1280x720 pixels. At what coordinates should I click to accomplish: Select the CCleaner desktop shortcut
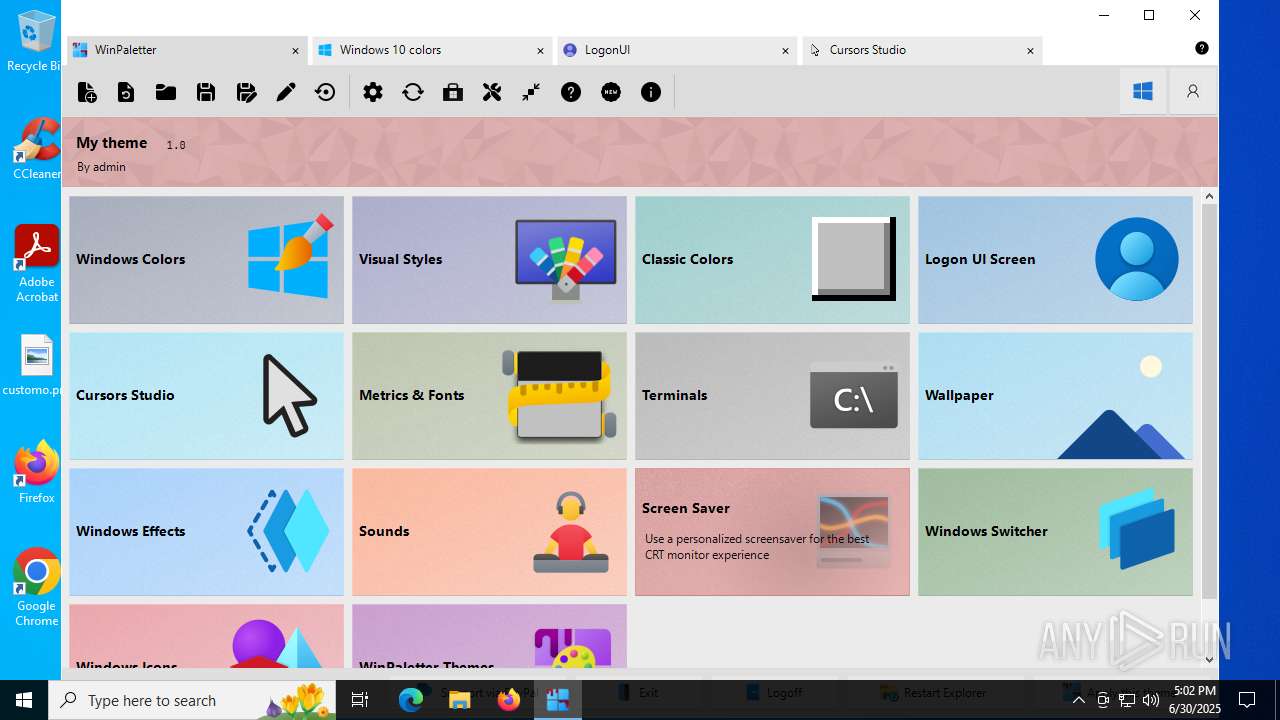pos(36,150)
